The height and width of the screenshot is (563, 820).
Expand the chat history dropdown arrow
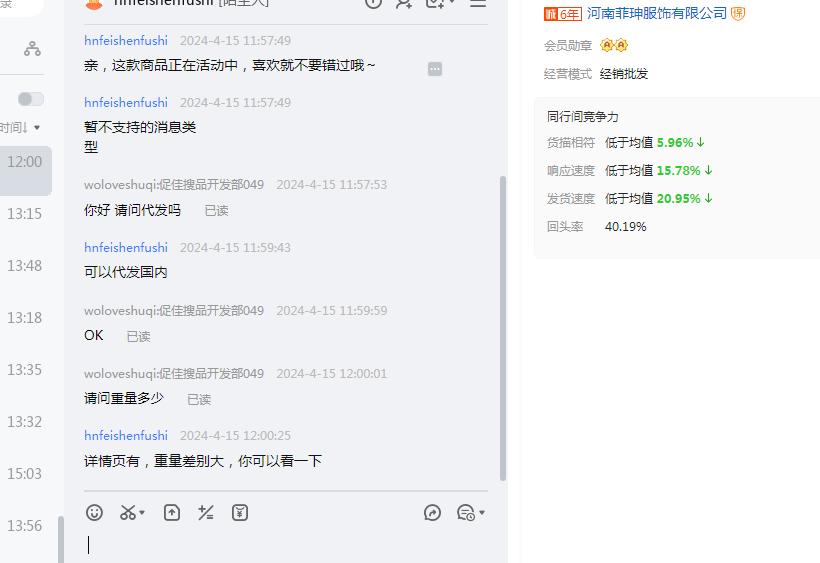coord(482,514)
